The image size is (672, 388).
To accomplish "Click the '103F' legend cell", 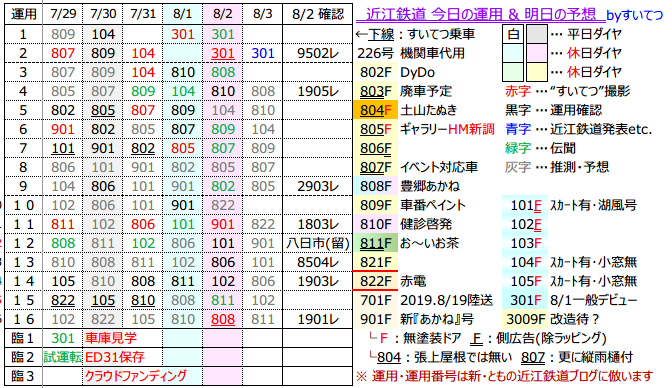I will point(525,243).
